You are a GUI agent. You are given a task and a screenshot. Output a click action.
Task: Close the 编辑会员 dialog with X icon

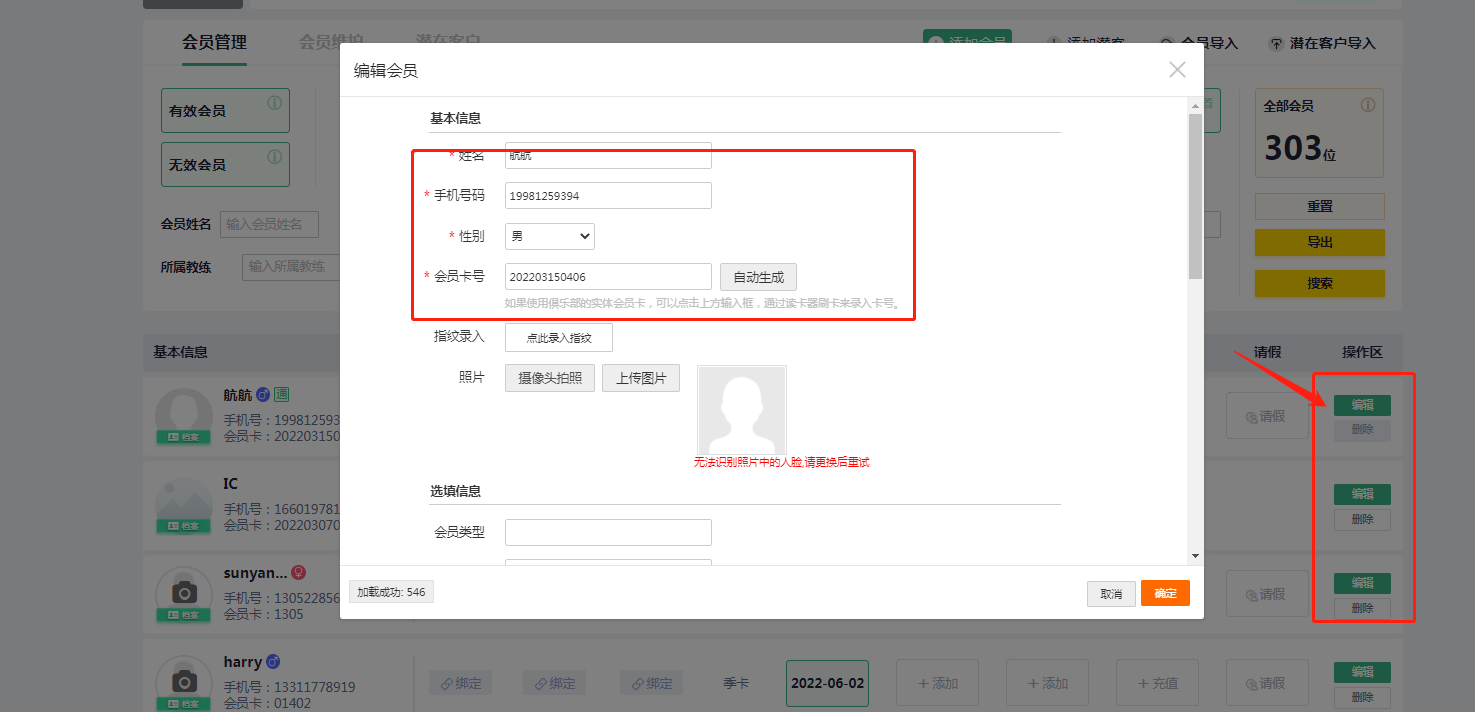pyautogui.click(x=1177, y=70)
